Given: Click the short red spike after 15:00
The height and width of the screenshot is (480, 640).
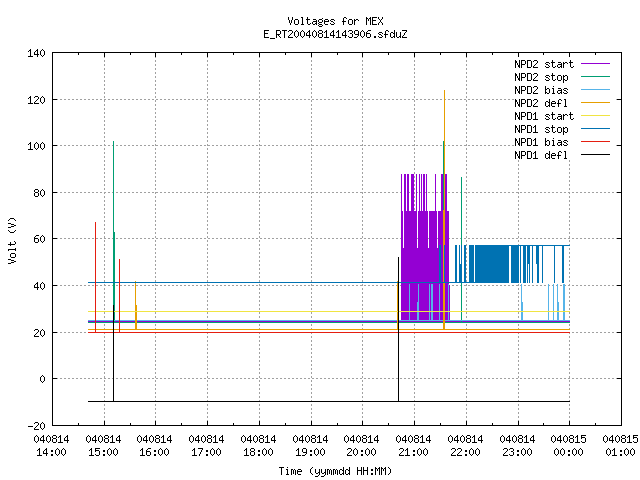Looking at the screenshot, I should tap(119, 296).
